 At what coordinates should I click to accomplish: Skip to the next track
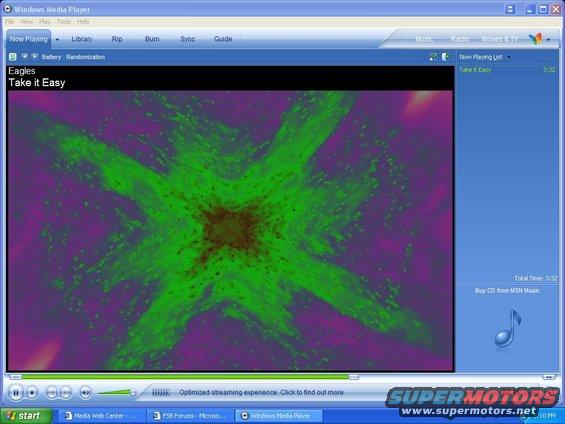tap(66, 392)
